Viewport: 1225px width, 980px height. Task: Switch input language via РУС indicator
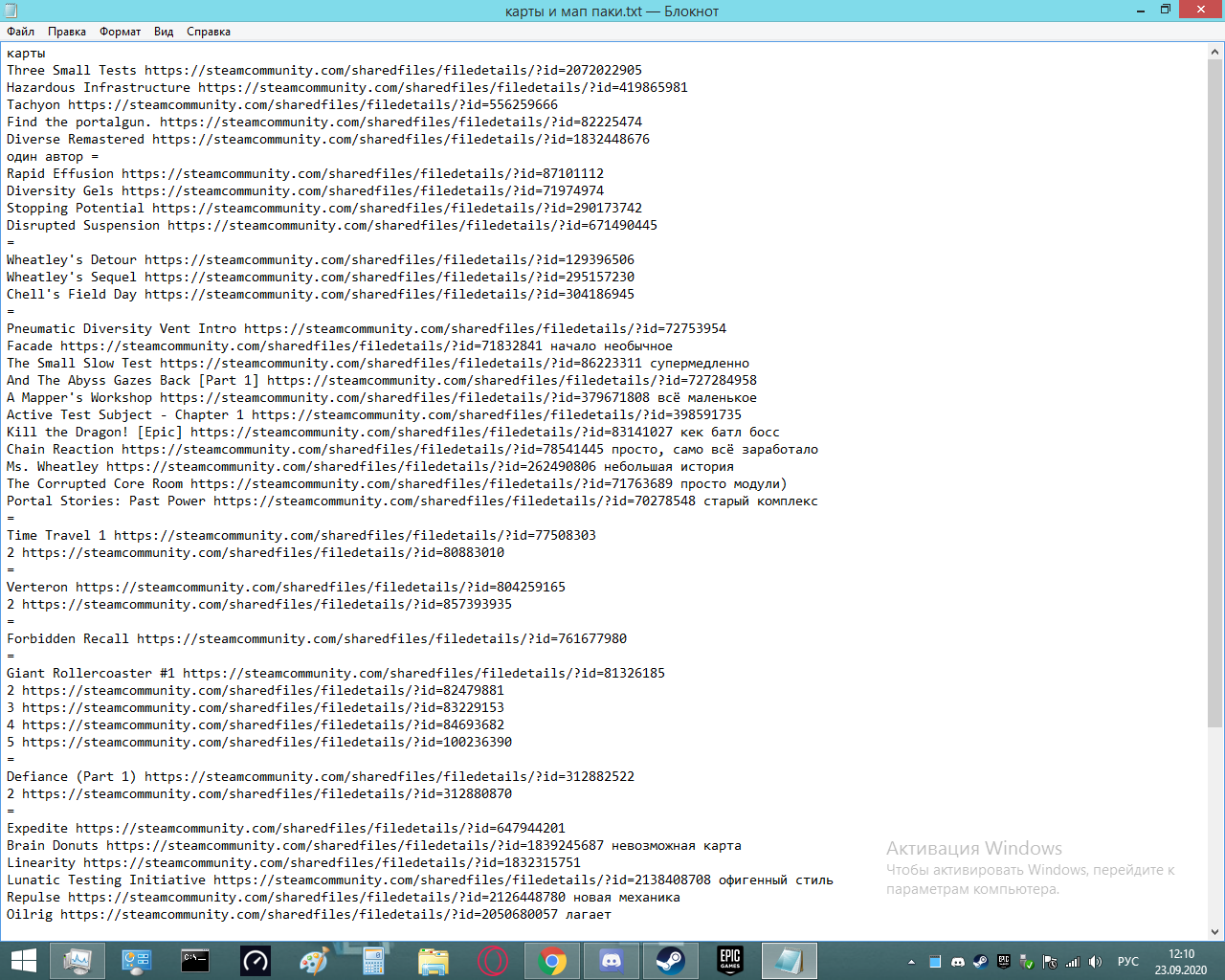pyautogui.click(x=1128, y=962)
